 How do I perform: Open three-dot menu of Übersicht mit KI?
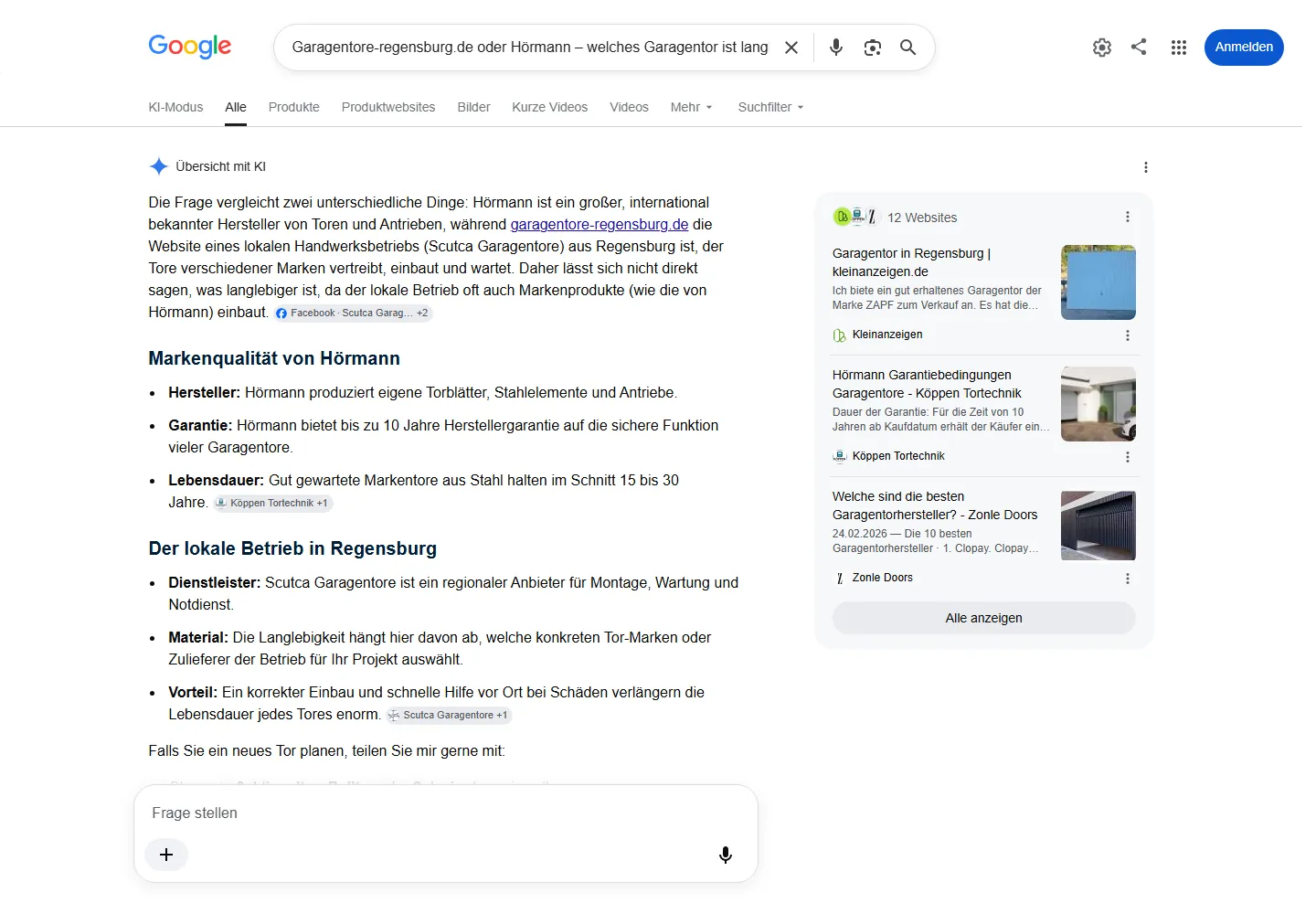(1146, 167)
